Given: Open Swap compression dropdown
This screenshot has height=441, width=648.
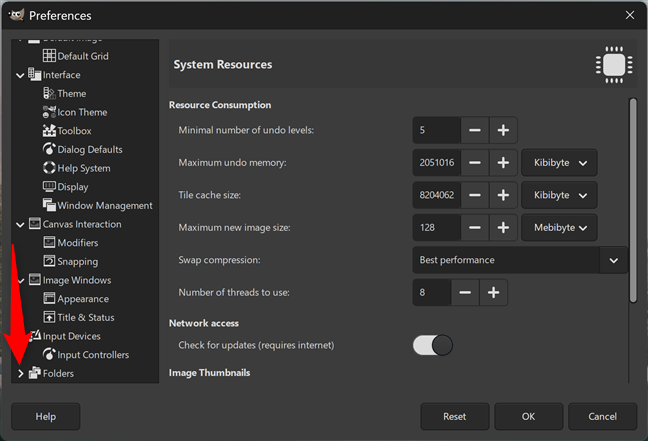Looking at the screenshot, I should [x=520, y=260].
